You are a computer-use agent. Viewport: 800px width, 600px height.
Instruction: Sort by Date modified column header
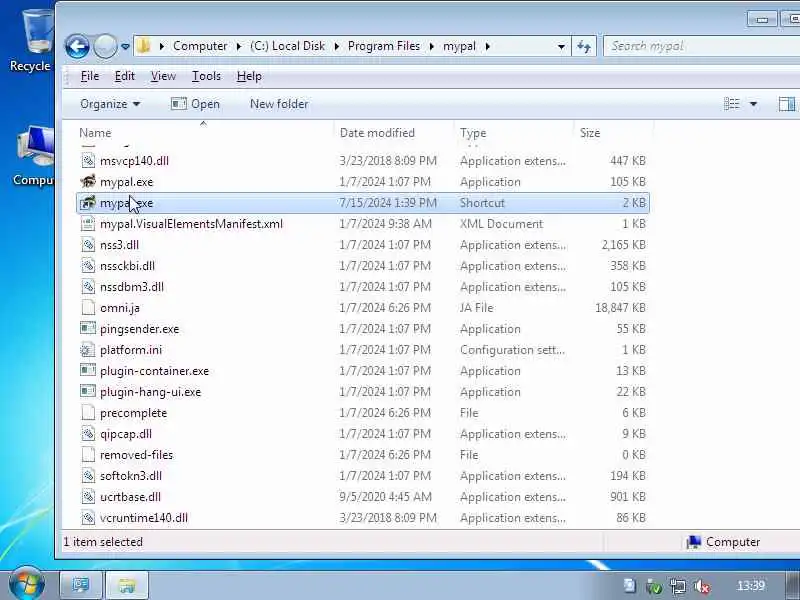377,133
